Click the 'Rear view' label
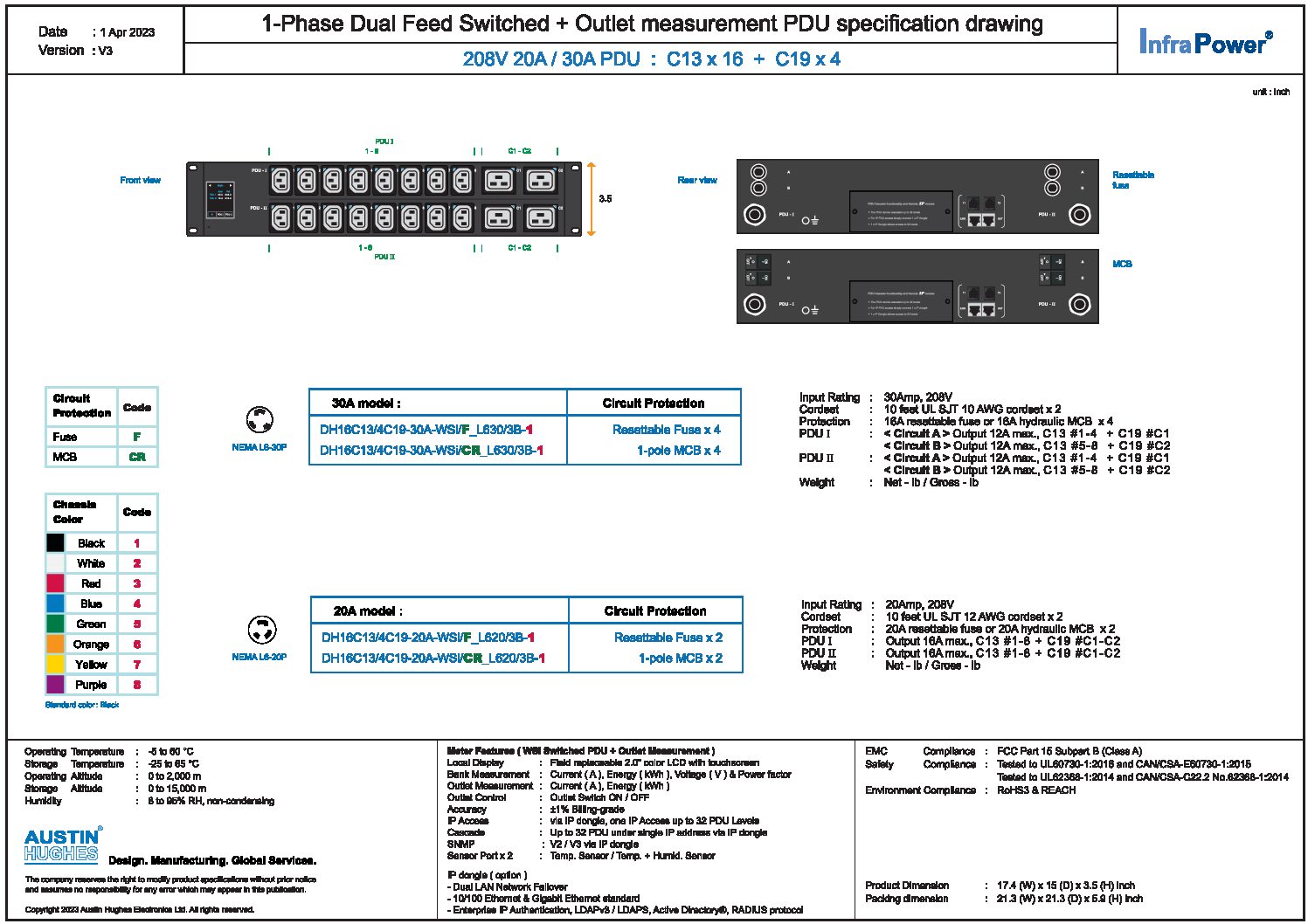Image resolution: width=1308 pixels, height=924 pixels. pyautogui.click(x=697, y=180)
